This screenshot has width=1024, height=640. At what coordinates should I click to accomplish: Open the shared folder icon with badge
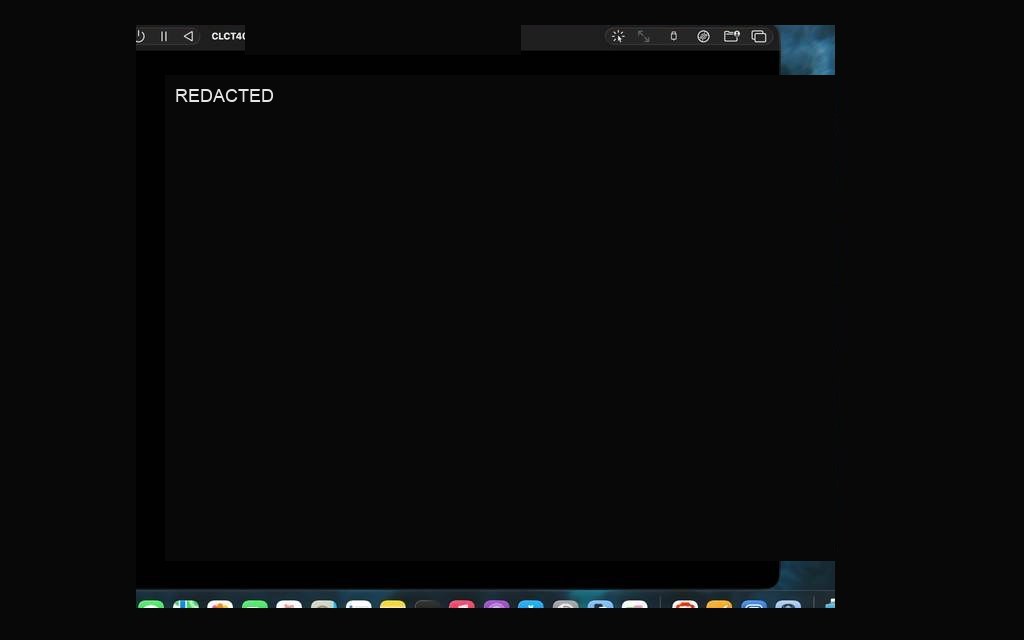[x=731, y=36]
